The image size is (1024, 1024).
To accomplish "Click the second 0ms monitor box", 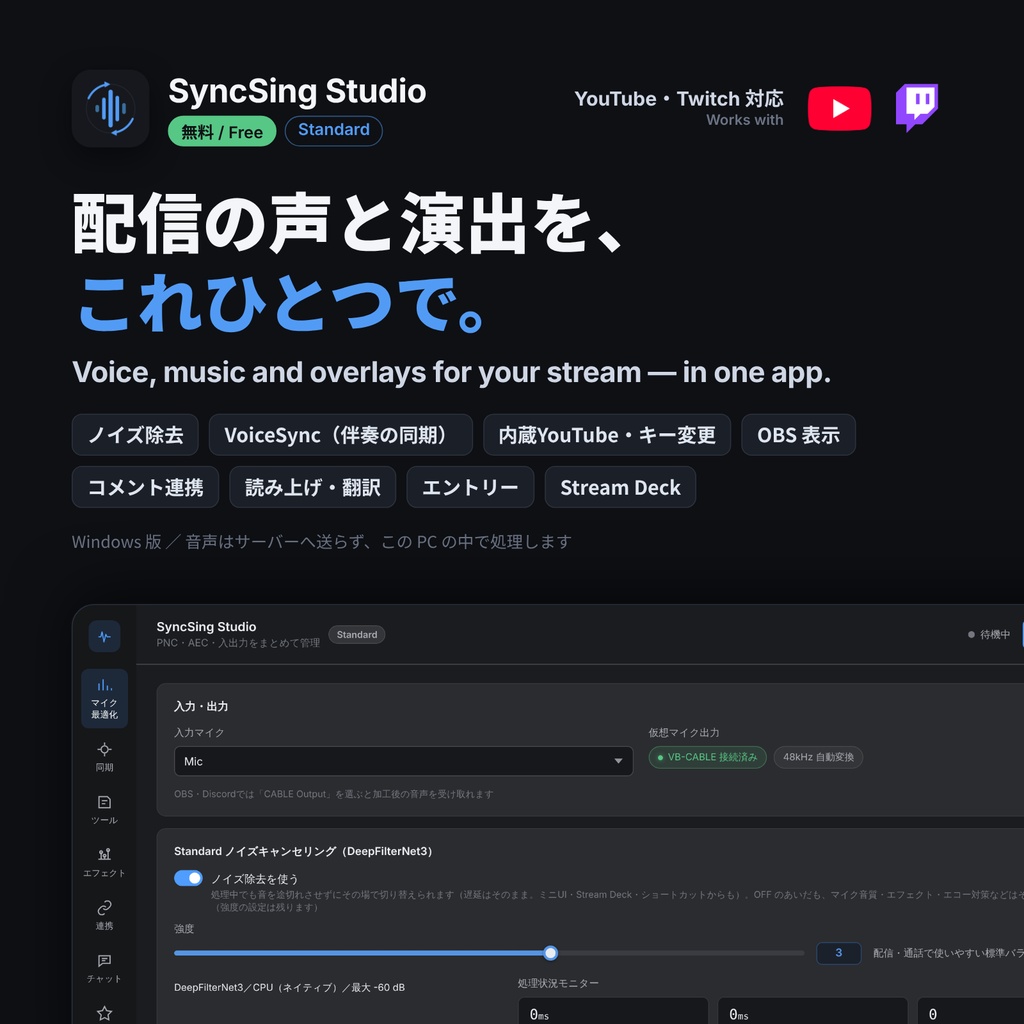I will [x=813, y=1011].
